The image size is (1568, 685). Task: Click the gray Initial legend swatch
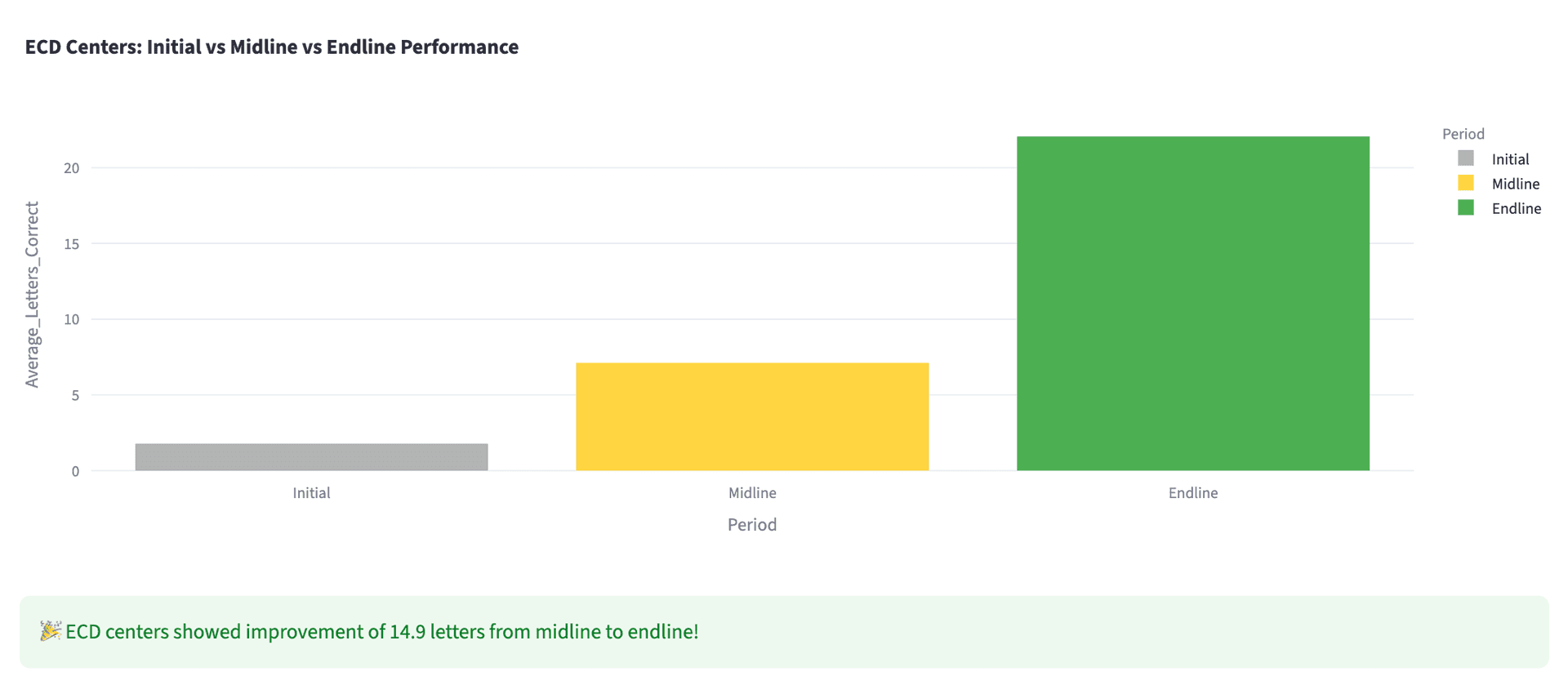(1466, 158)
